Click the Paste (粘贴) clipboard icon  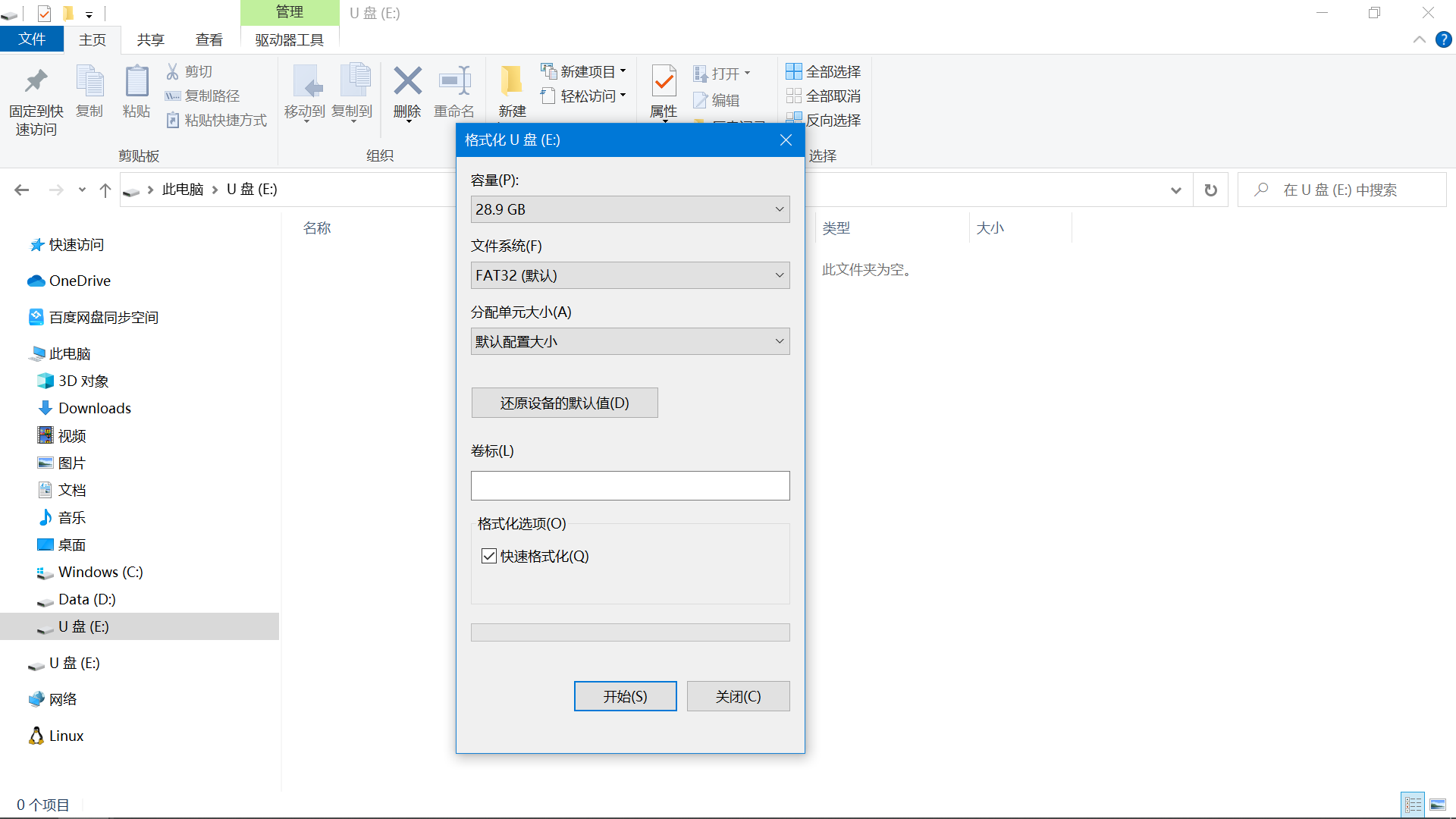point(136,82)
